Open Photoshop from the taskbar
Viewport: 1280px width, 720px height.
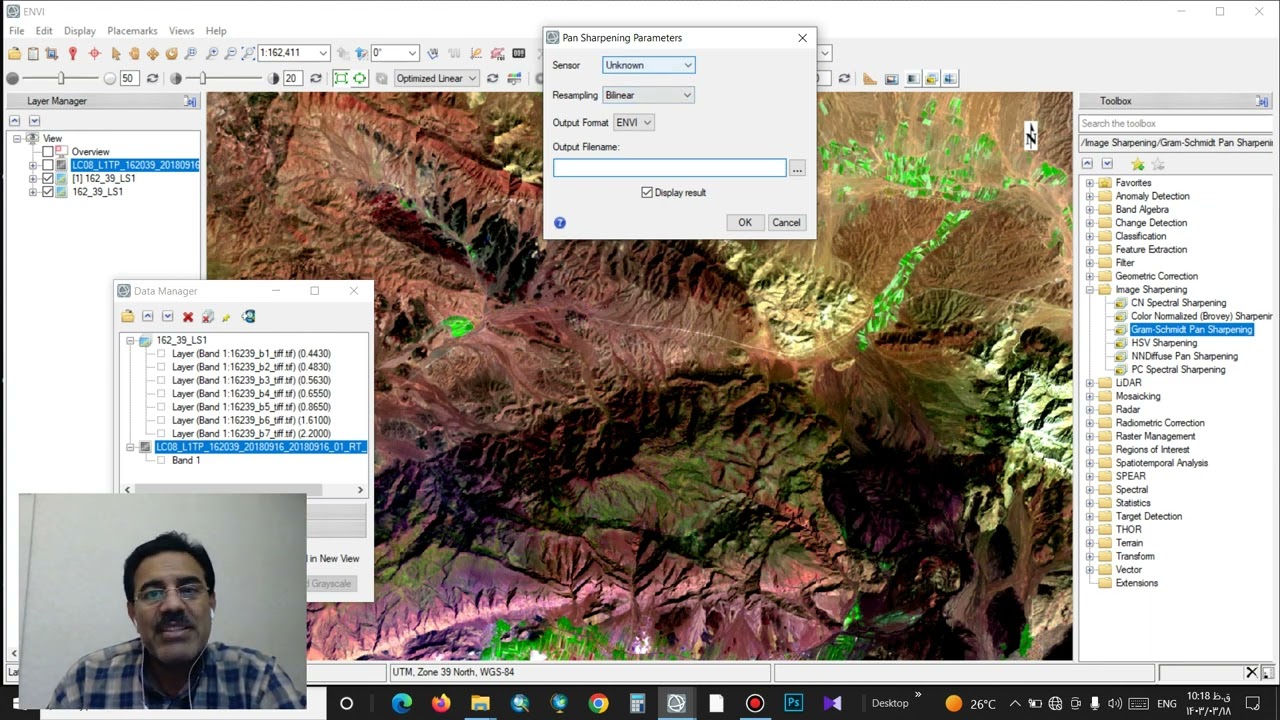coord(794,703)
